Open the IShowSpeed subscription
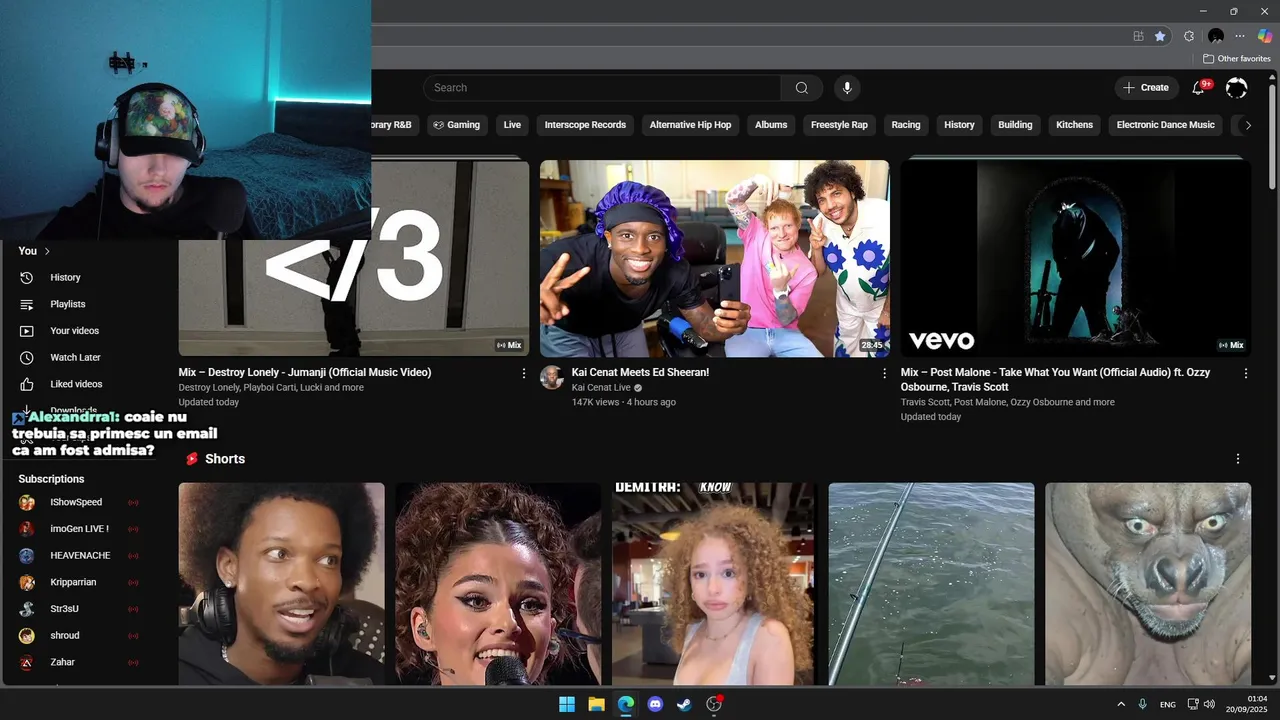This screenshot has width=1280, height=720. point(76,502)
